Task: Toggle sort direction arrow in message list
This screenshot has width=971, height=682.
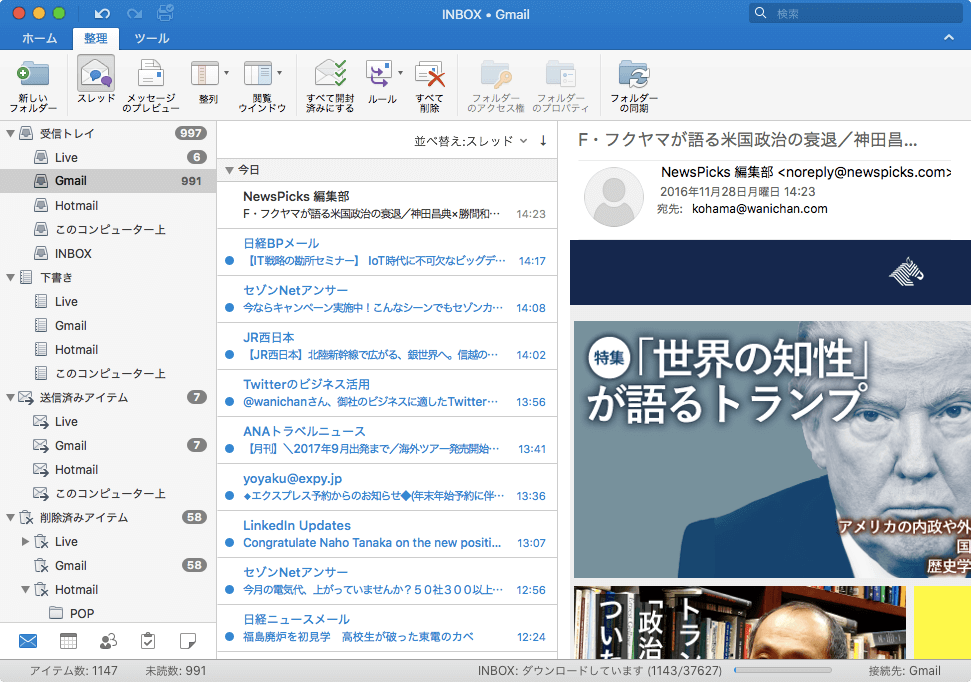Action: (543, 140)
